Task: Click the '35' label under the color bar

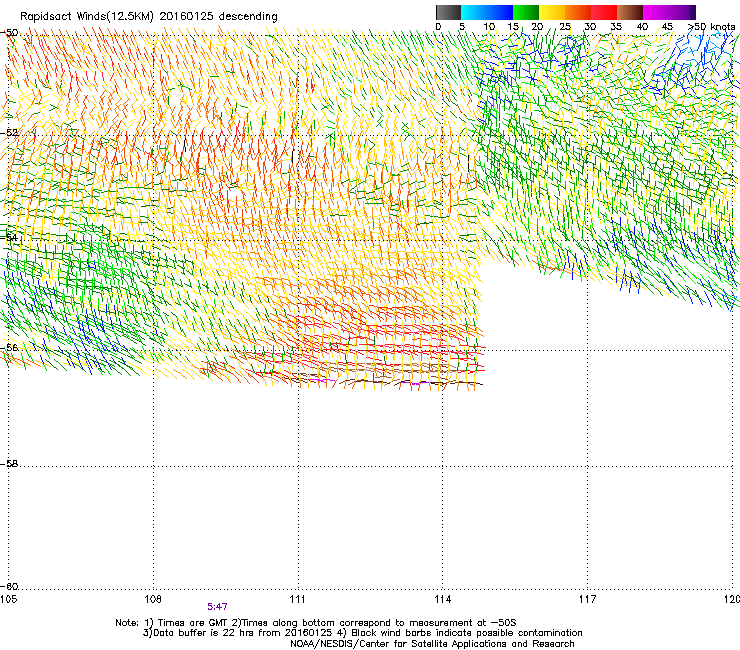Action: [x=616, y=27]
